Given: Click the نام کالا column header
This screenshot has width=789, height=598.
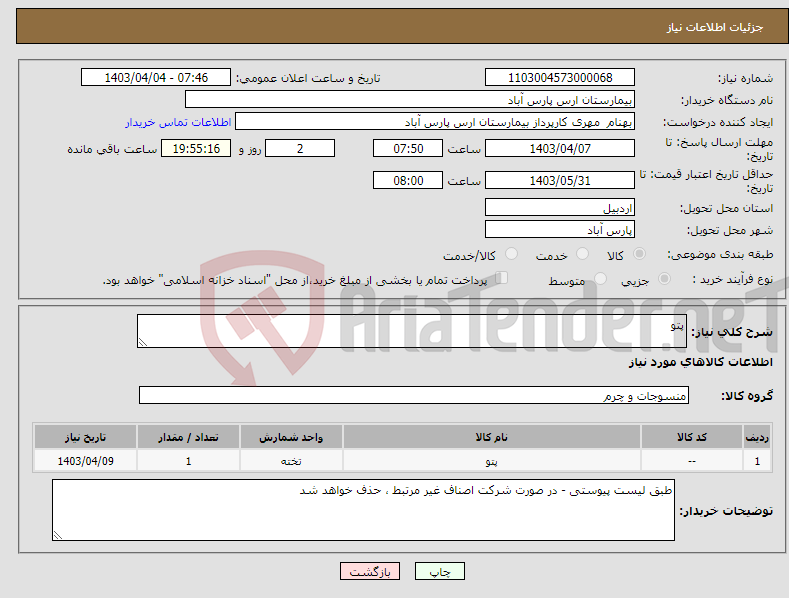Looking at the screenshot, I should pyautogui.click(x=492, y=437).
